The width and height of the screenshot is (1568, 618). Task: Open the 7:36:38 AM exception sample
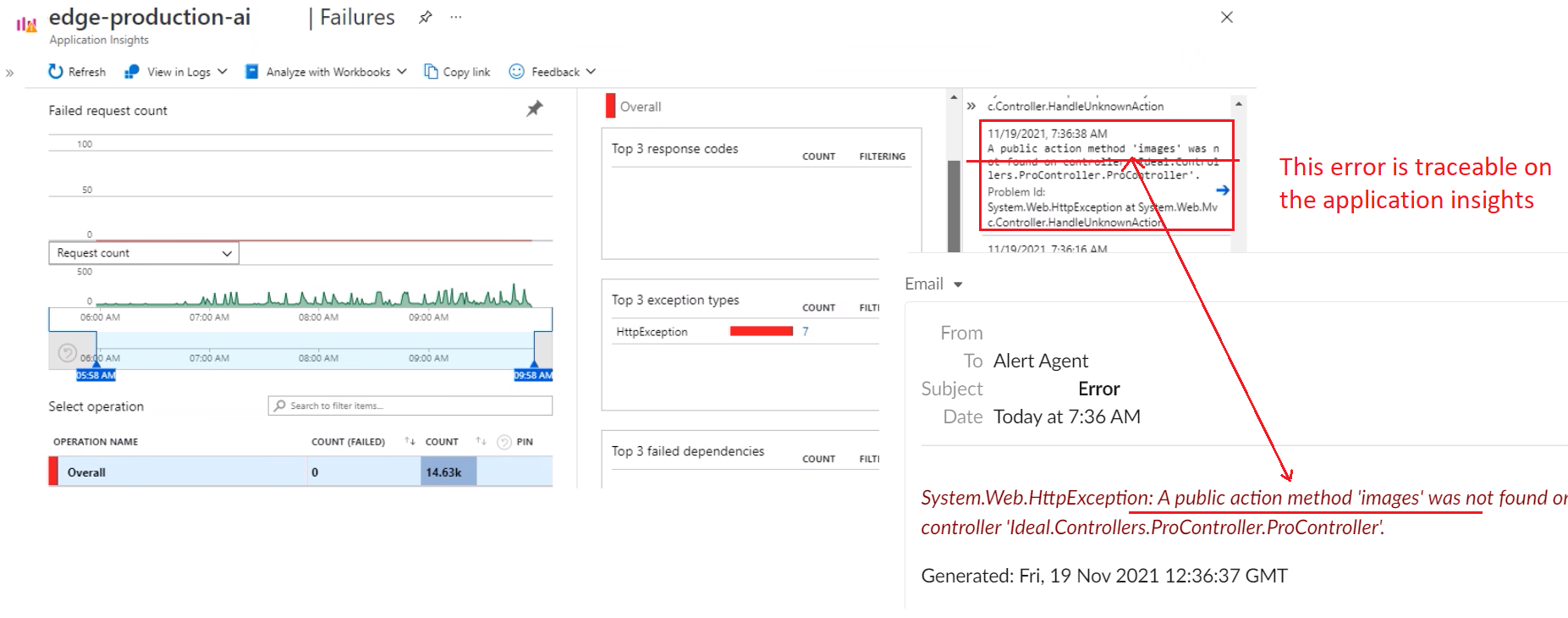(1106, 175)
